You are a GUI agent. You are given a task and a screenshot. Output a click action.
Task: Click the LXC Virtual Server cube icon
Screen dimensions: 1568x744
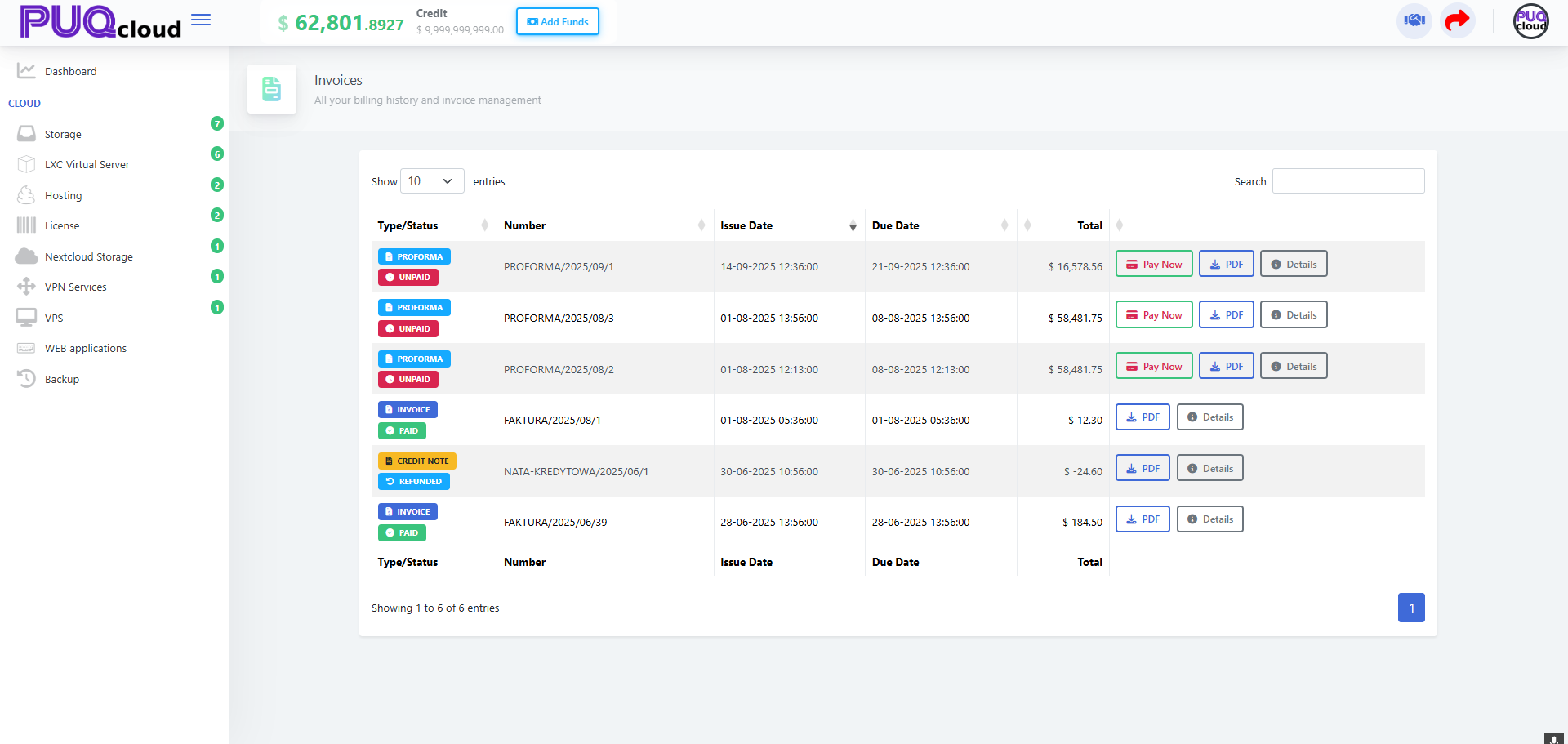(26, 164)
